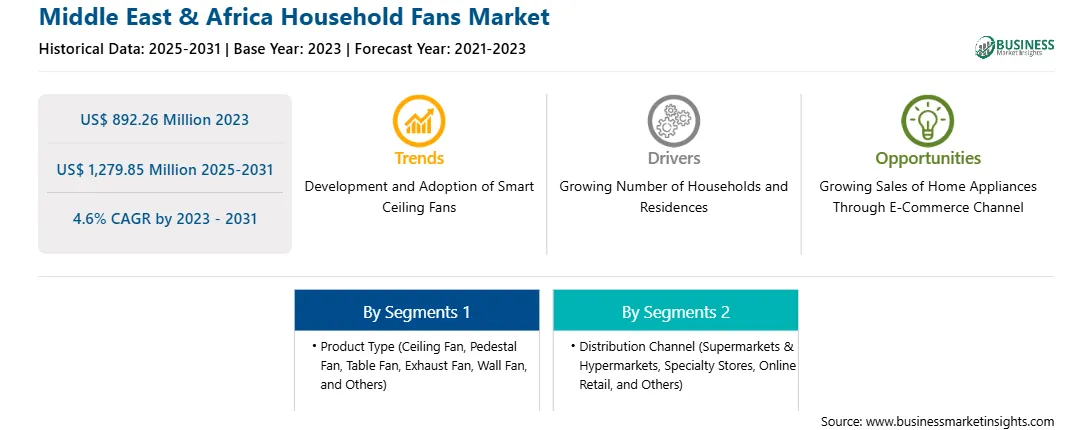Image resolution: width=1092 pixels, height=430 pixels.
Task: Click the US$ 1,279.85 Million 2025-2031 figure
Action: 164,169
